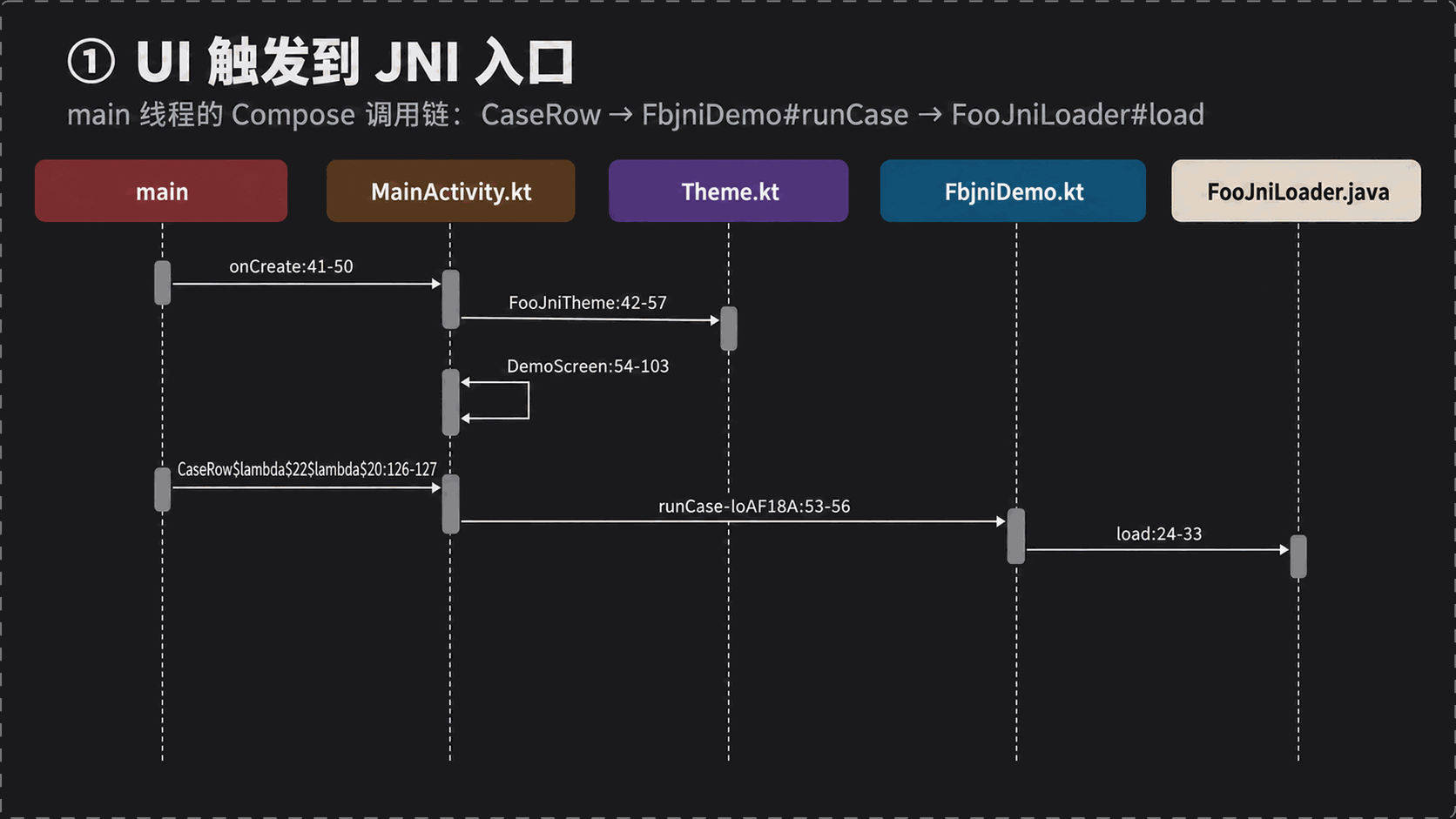Click the red main participant box
Screen dimensions: 1456x819
161,191
